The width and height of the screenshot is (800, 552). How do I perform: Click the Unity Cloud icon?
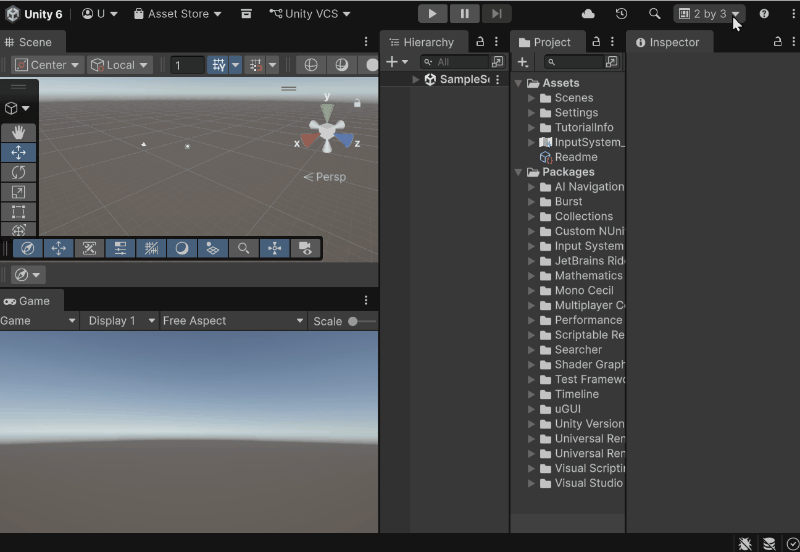(588, 14)
